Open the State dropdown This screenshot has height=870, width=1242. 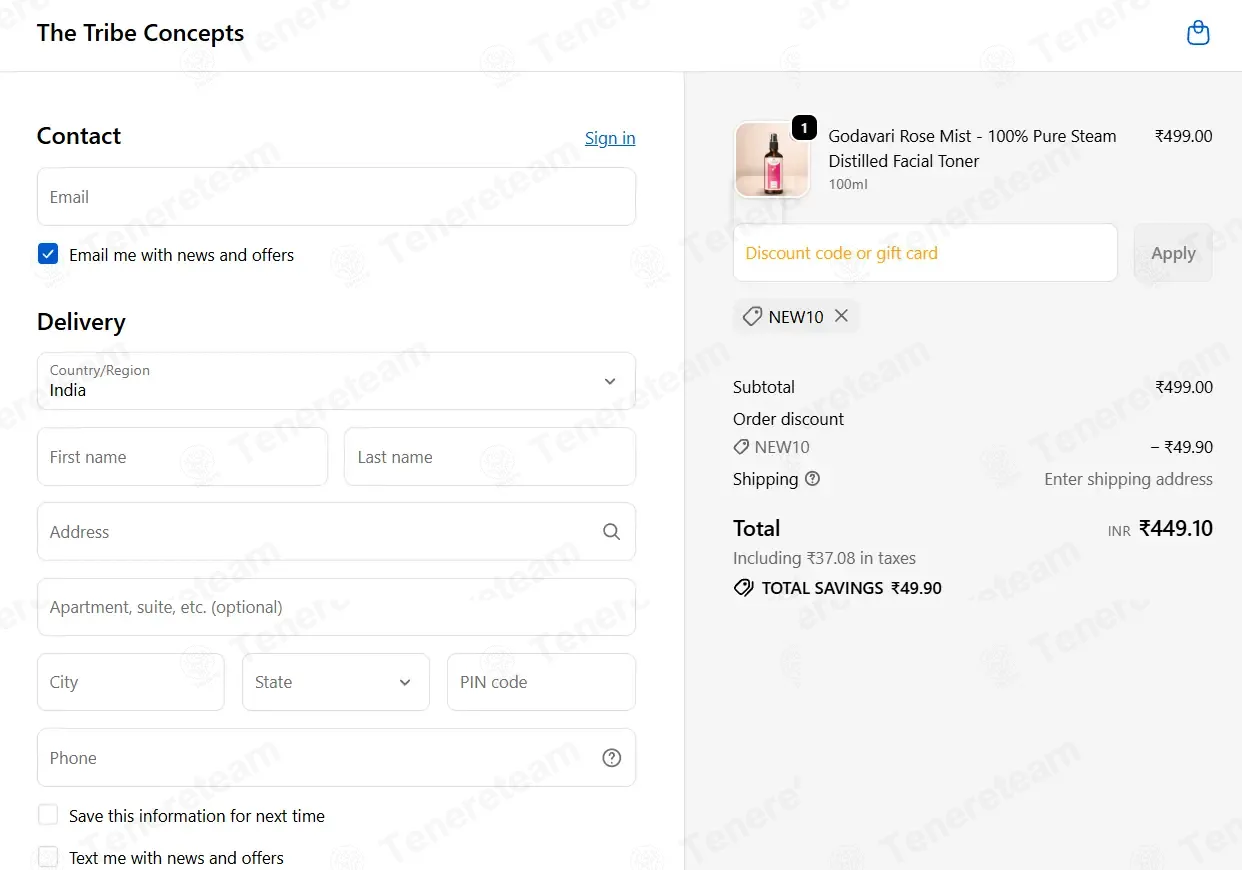point(336,682)
